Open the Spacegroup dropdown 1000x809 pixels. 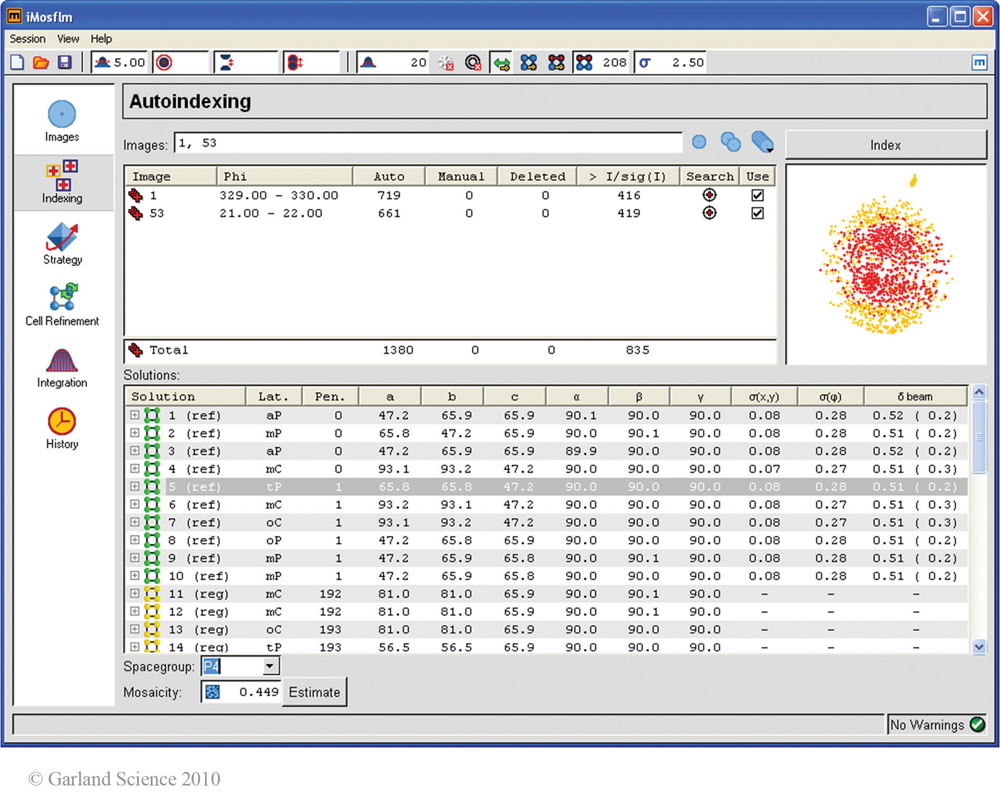270,667
